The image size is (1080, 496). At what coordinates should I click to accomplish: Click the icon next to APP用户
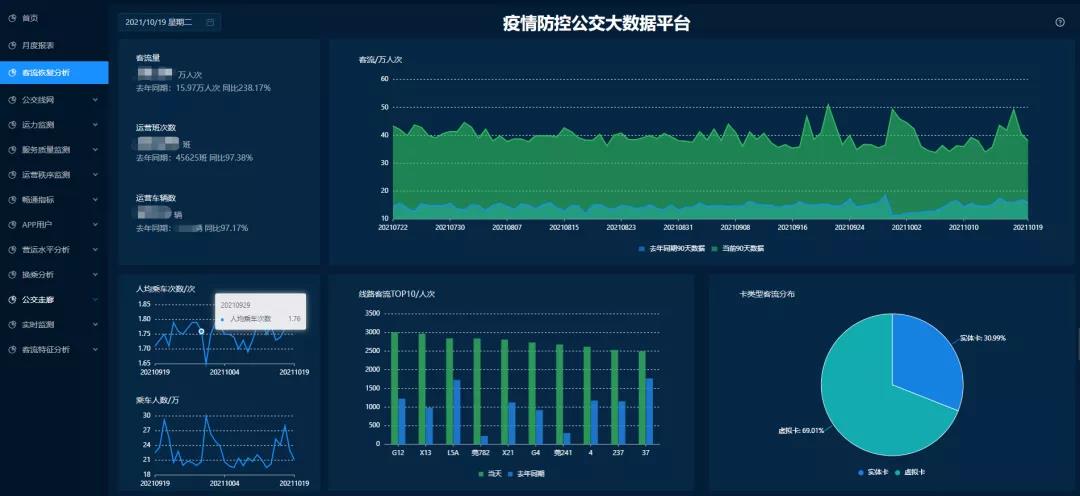tap(11, 225)
